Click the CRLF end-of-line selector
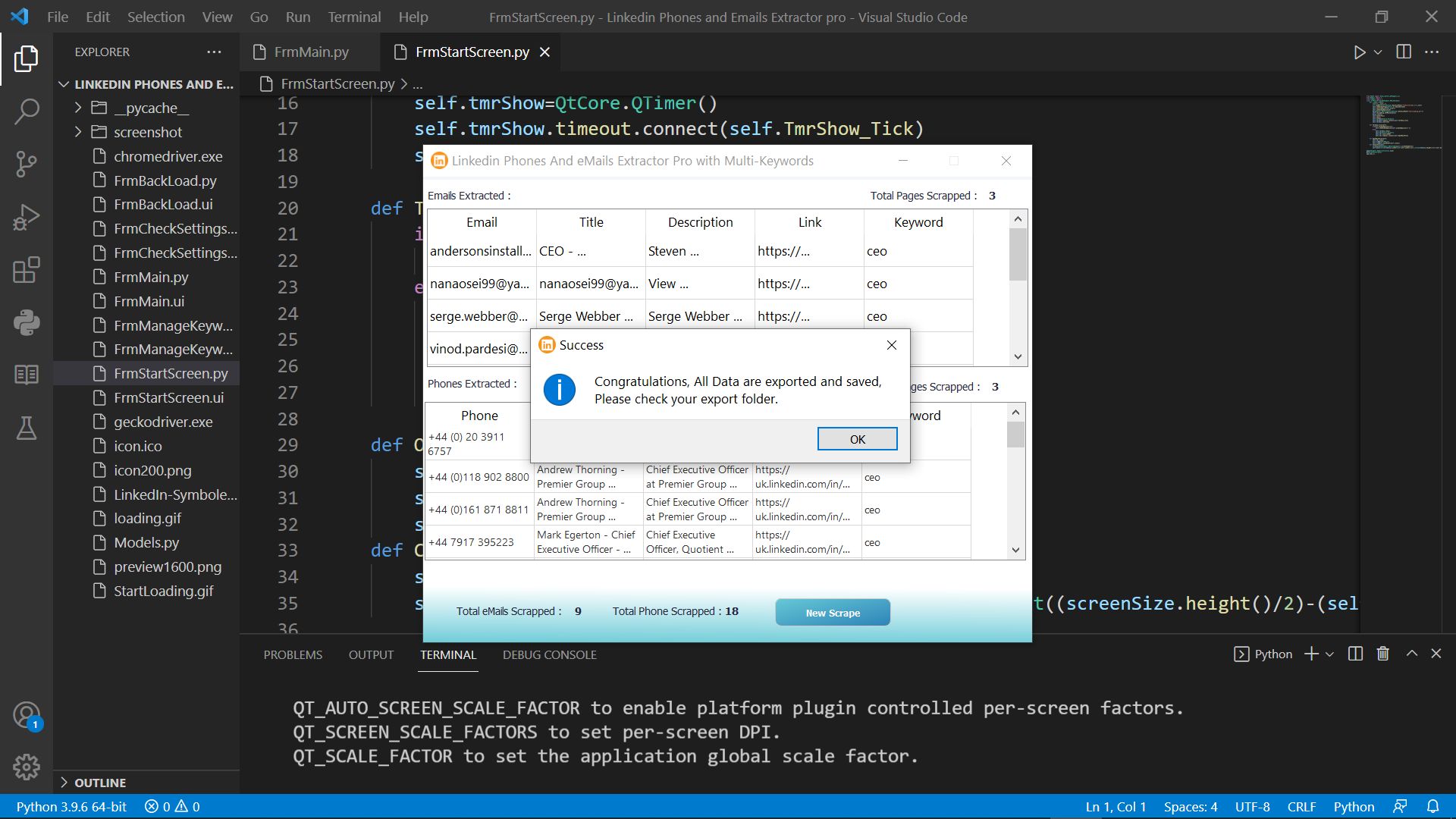The width and height of the screenshot is (1456, 819). coord(1301,806)
